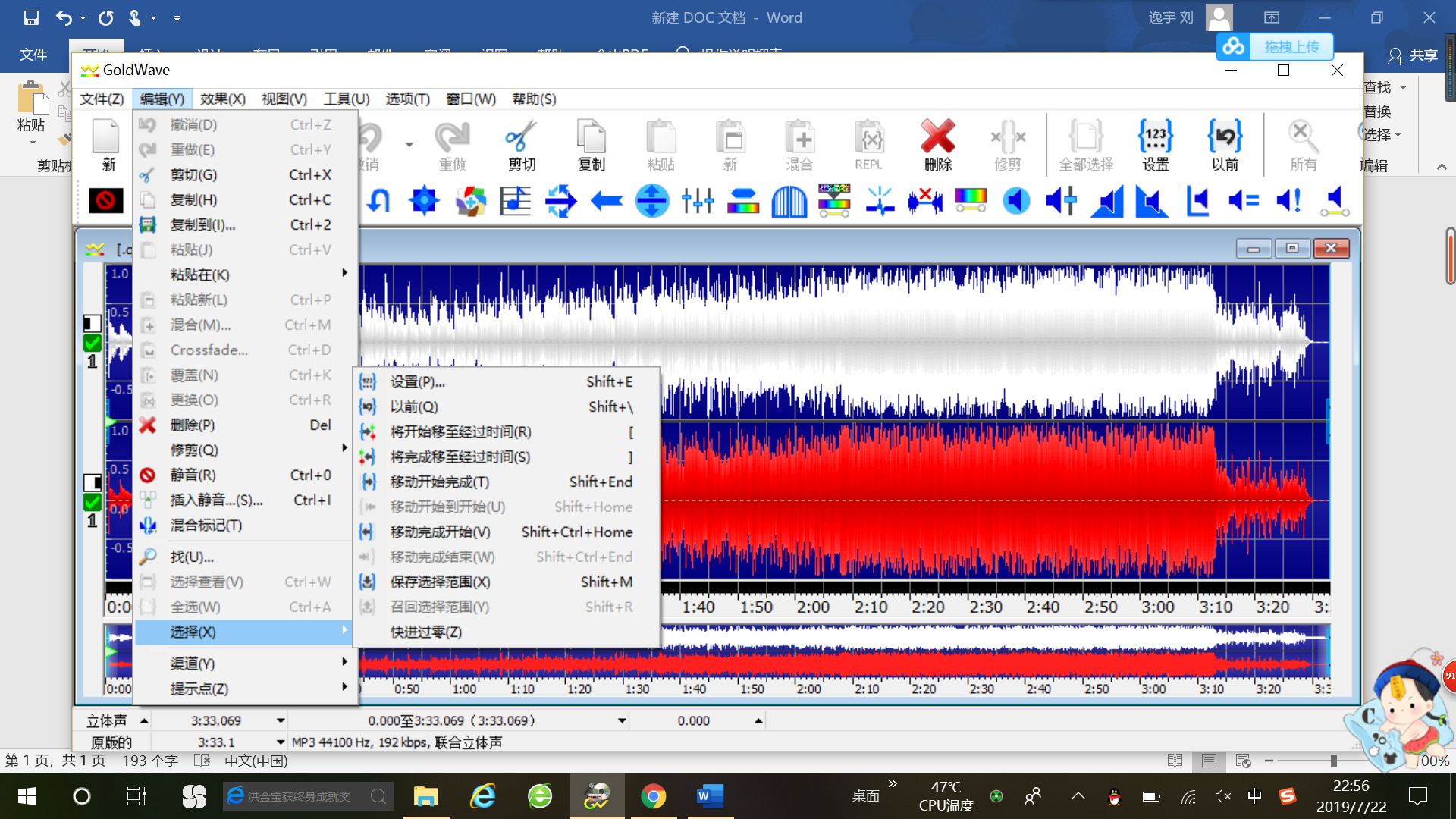Click the red mute circle toolbar icon

point(105,200)
